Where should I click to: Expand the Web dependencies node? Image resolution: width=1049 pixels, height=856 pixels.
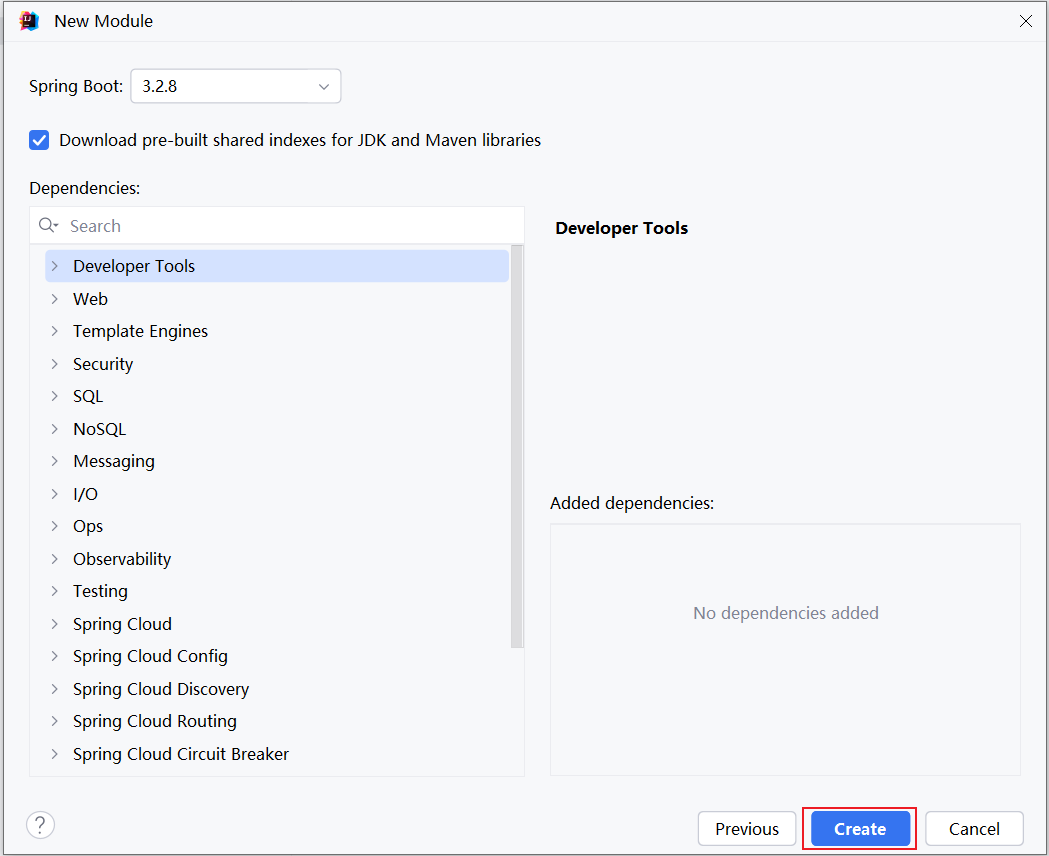(x=55, y=299)
